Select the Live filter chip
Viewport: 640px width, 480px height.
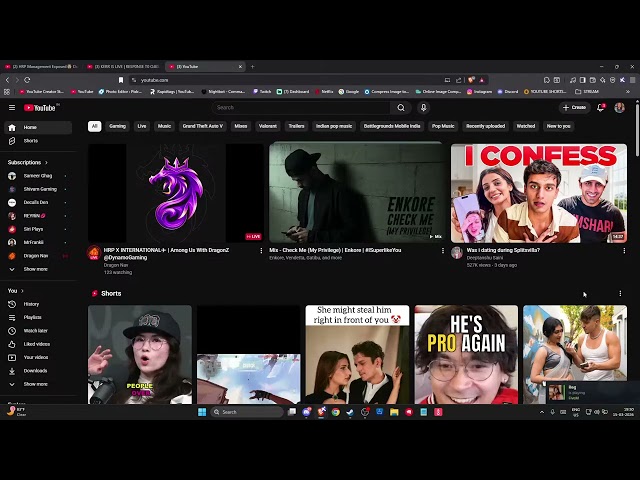pyautogui.click(x=142, y=126)
